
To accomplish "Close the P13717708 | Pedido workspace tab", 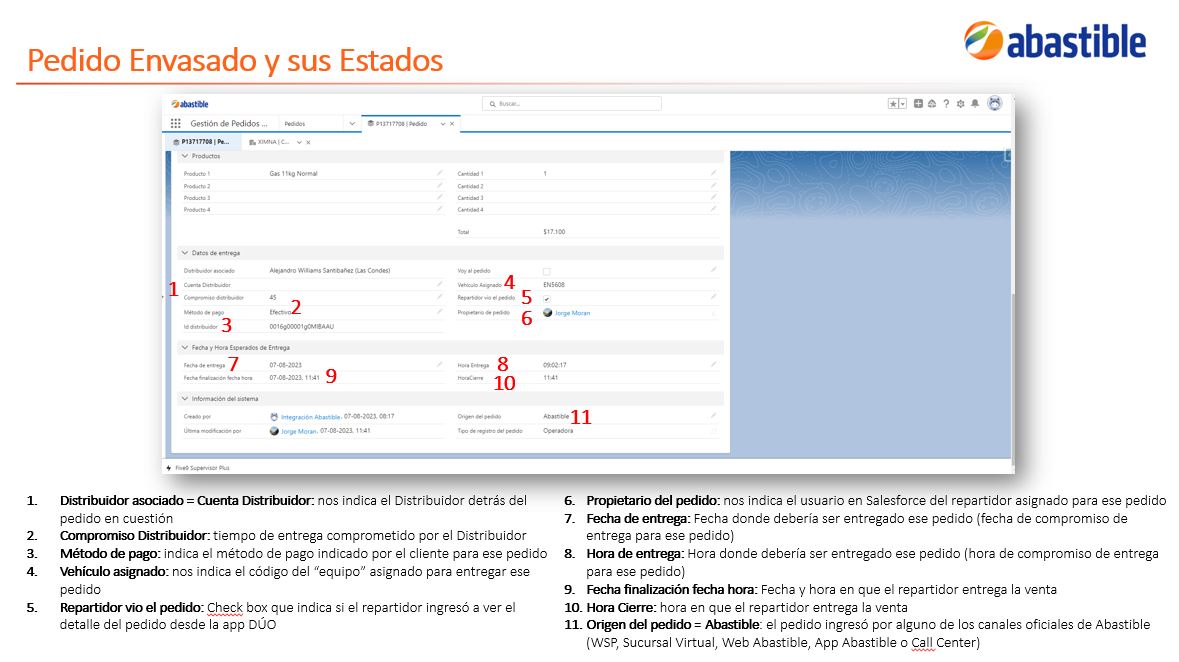I will [452, 124].
